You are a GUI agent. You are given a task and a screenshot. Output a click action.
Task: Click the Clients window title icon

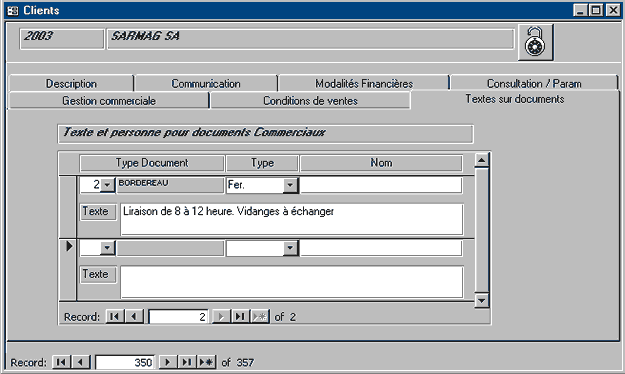pos(13,10)
